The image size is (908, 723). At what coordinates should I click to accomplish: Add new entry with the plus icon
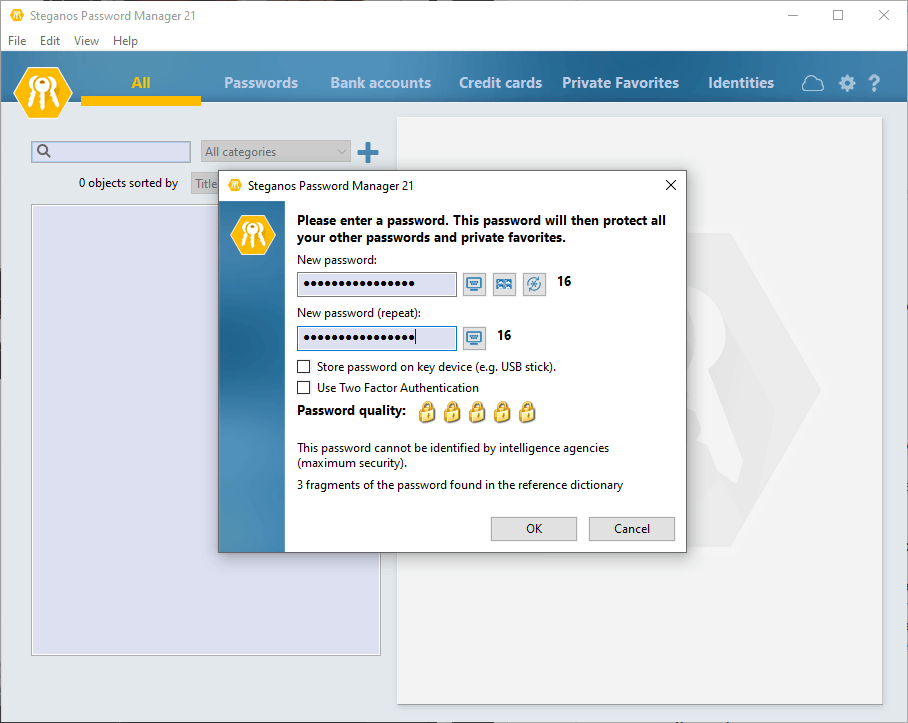point(368,152)
